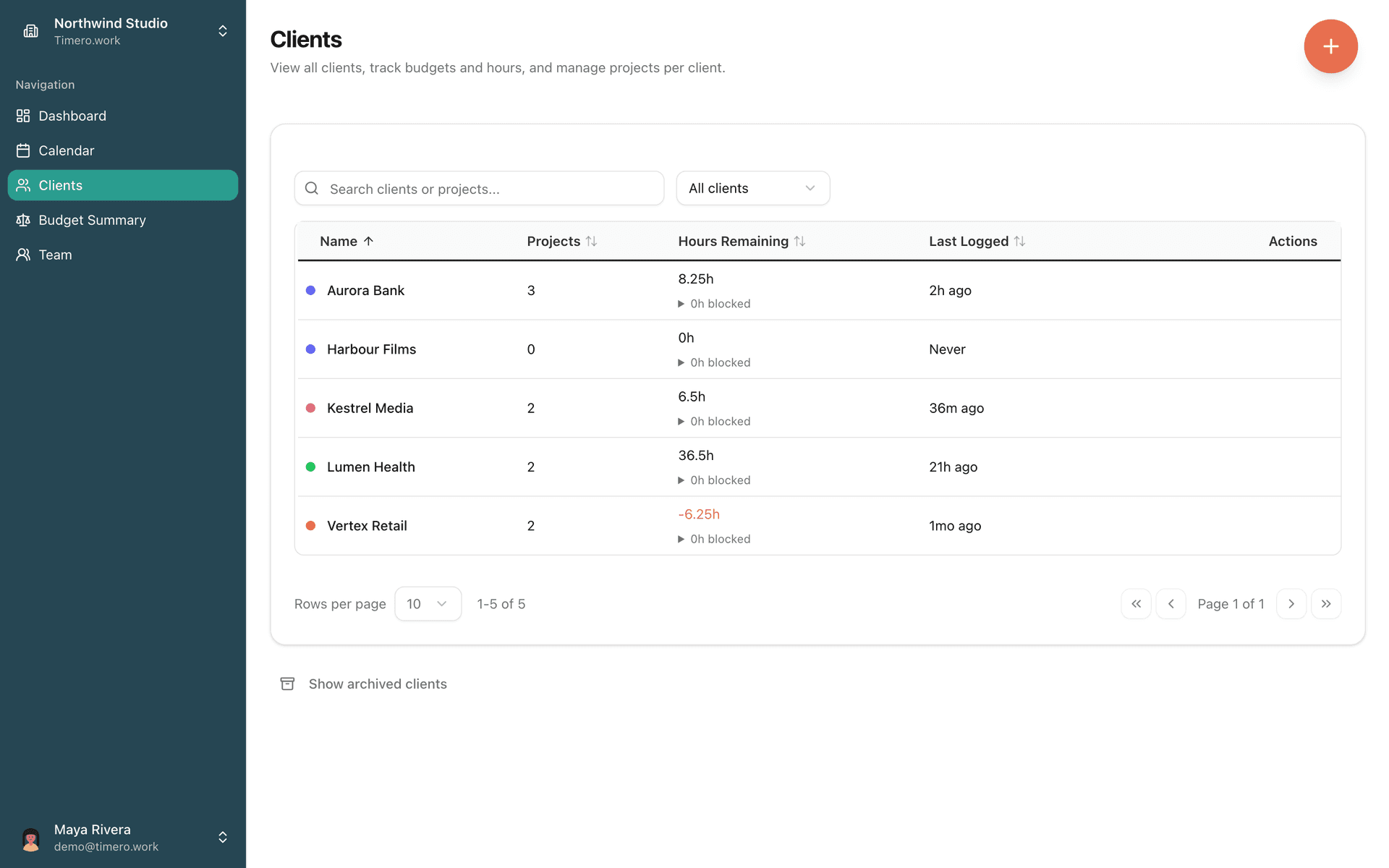Viewport: 1389px width, 868px height.
Task: Open the rows per page dropdown
Action: coord(428,604)
